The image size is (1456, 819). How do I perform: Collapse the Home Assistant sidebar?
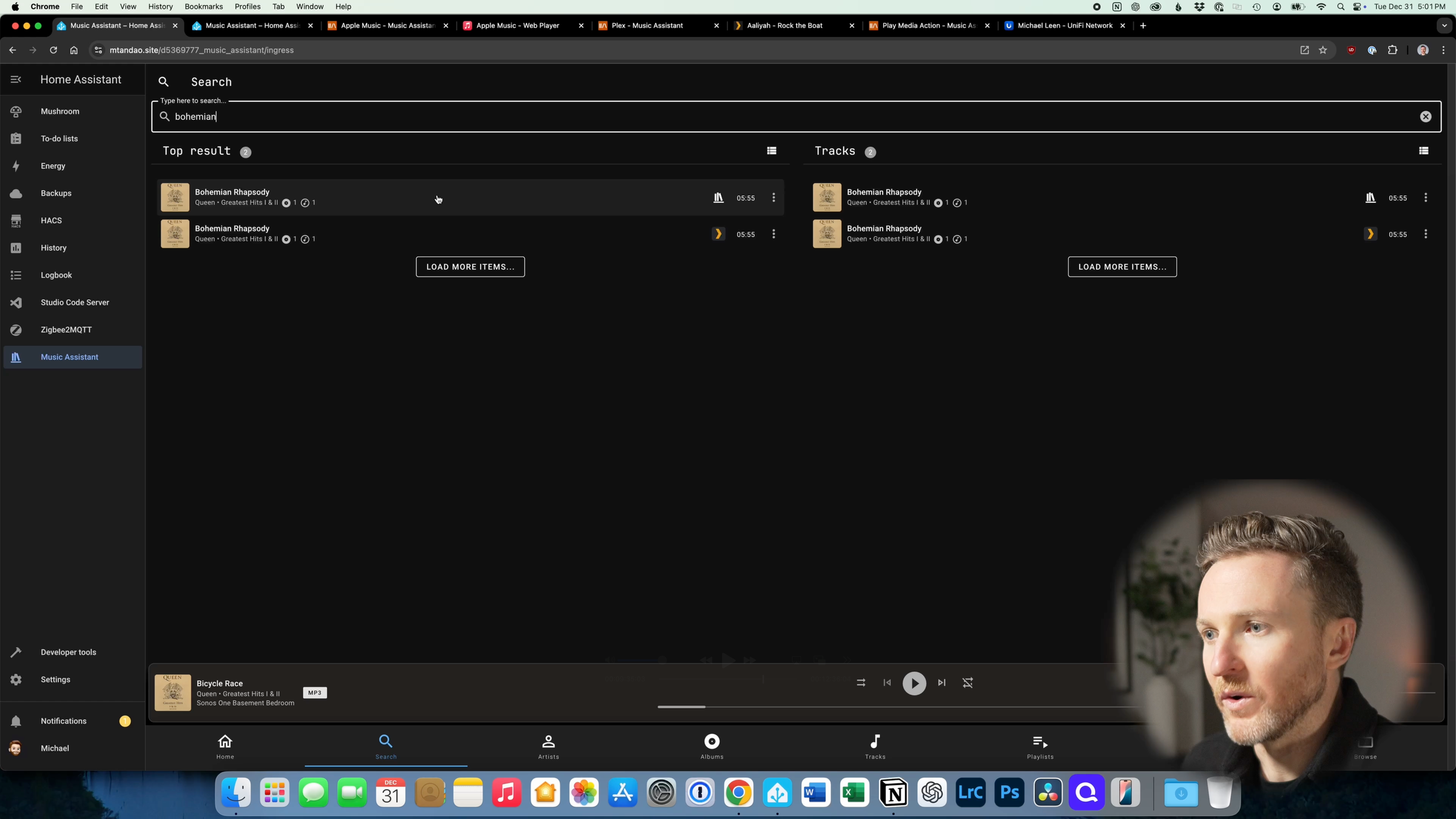16,79
